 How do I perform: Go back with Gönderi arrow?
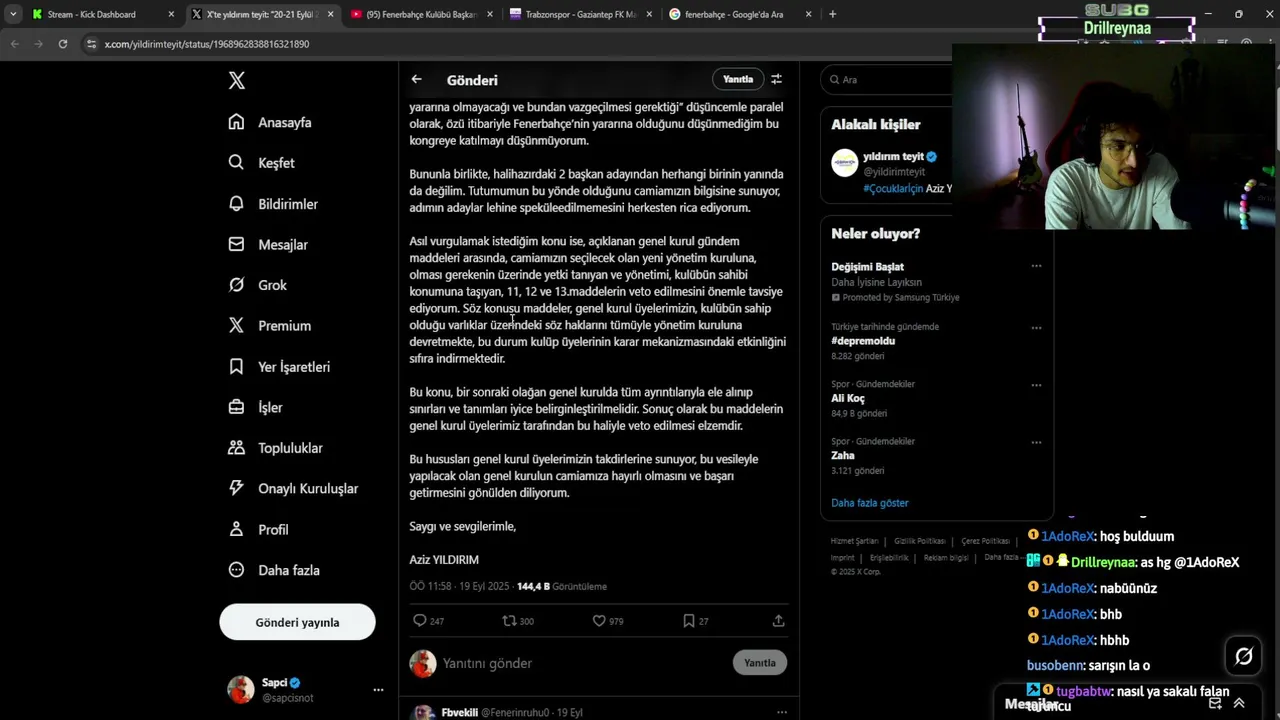pos(417,80)
